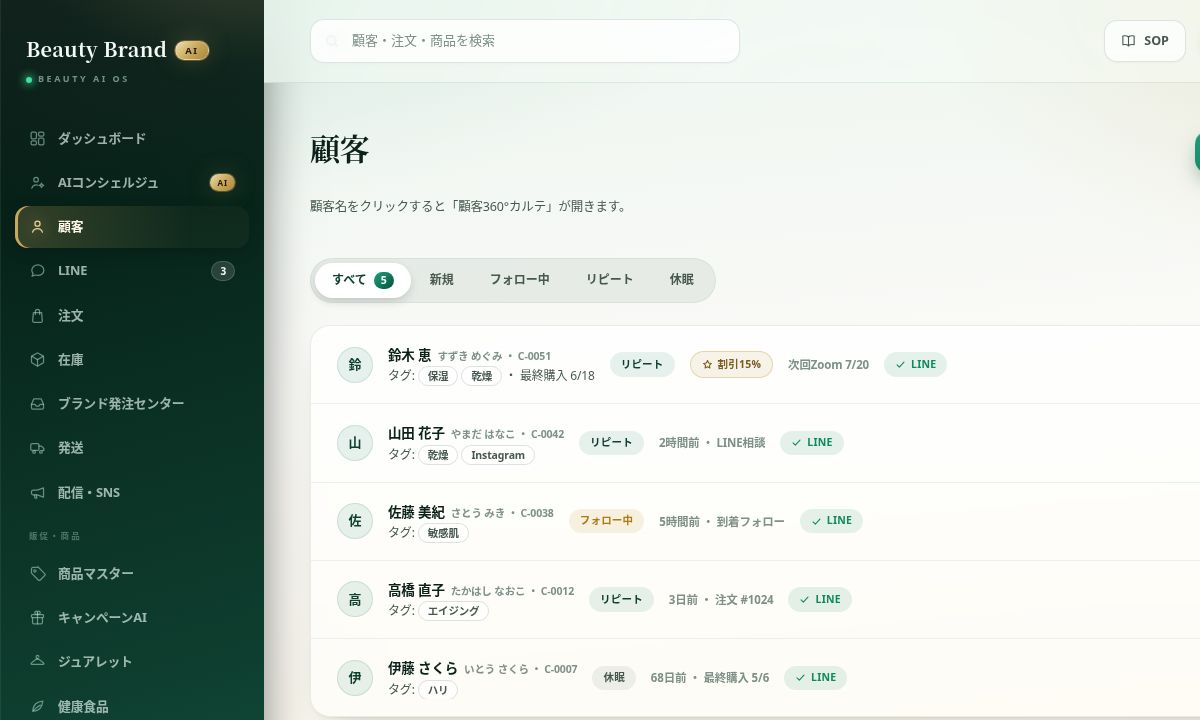The image size is (1200, 720).
Task: Switch to the 休眠 tab
Action: pyautogui.click(x=681, y=280)
